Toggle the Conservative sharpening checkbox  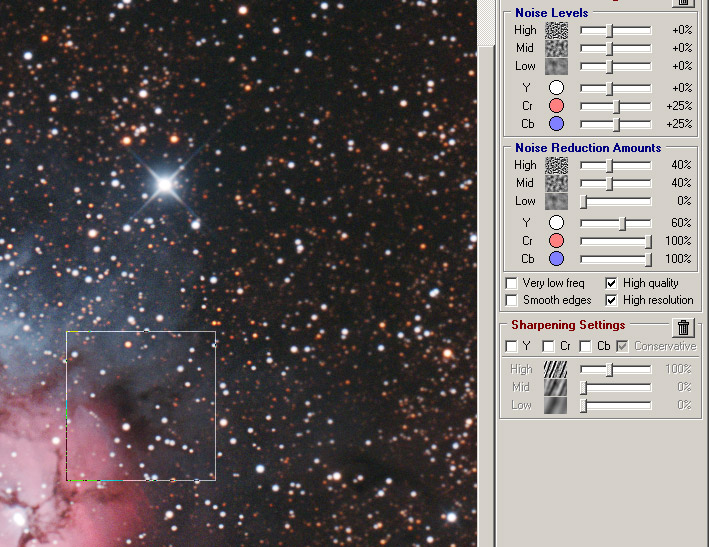coord(623,347)
